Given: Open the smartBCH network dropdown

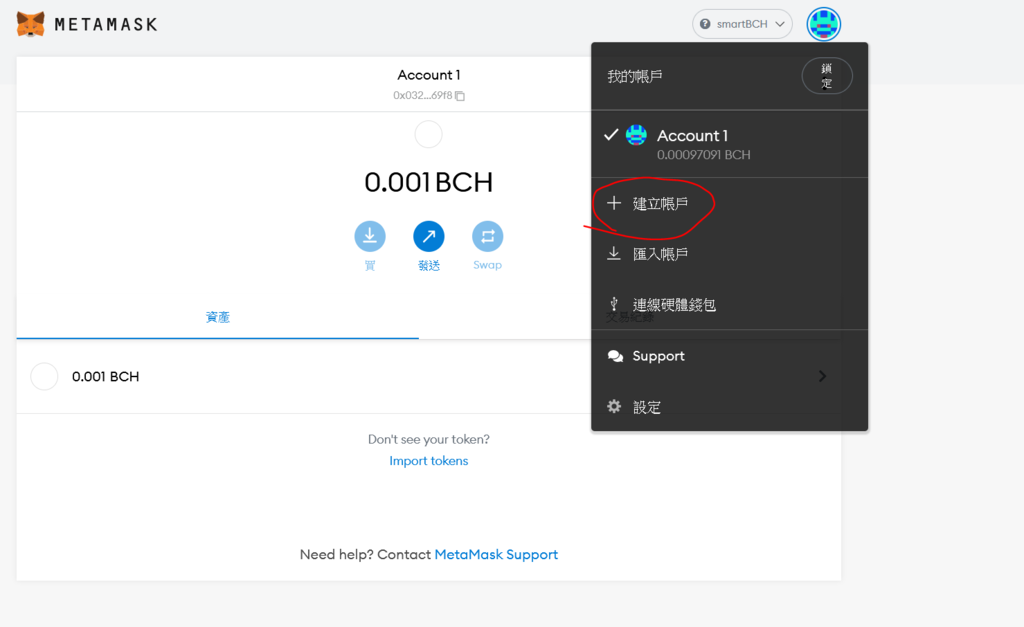Looking at the screenshot, I should [x=743, y=24].
